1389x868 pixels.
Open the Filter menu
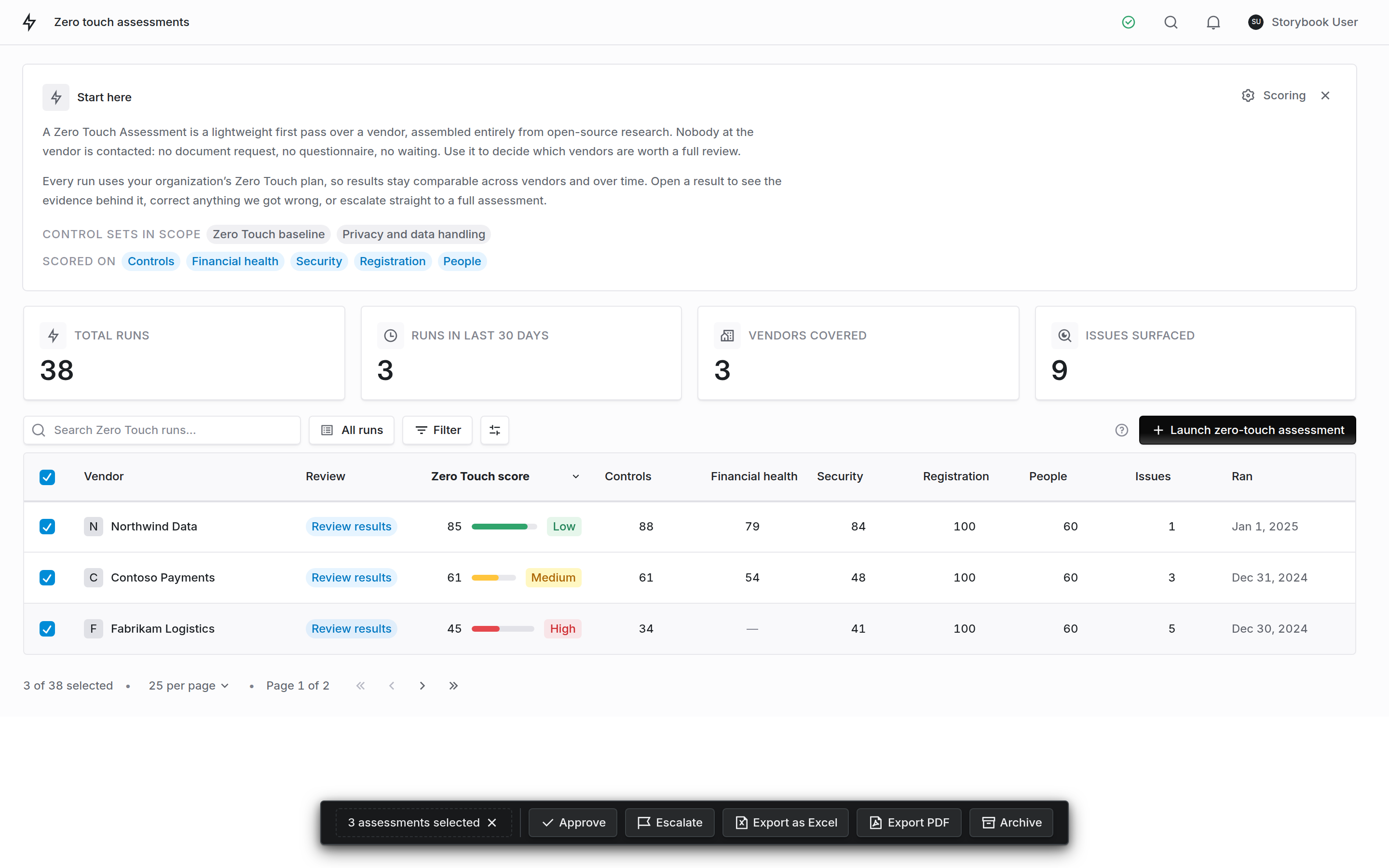tap(437, 430)
